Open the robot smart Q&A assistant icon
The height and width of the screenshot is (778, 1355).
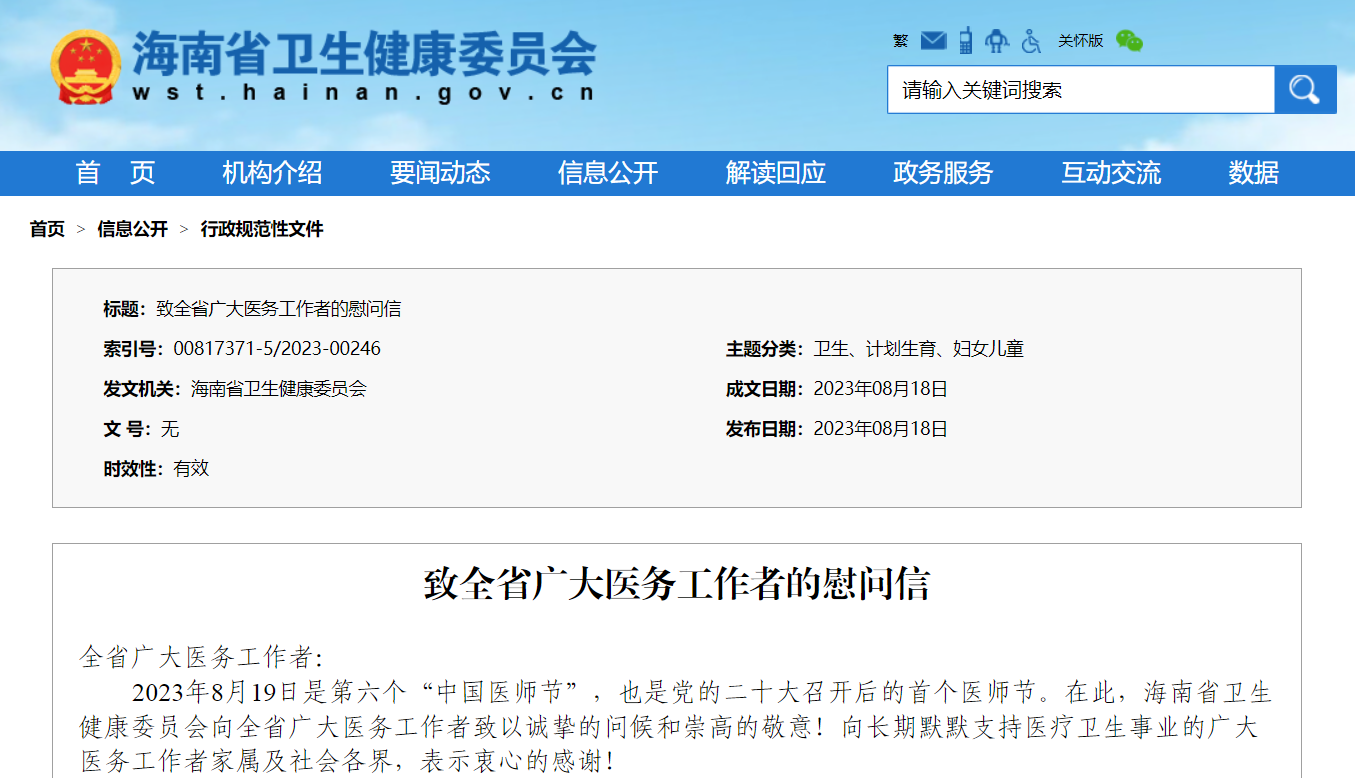point(996,40)
